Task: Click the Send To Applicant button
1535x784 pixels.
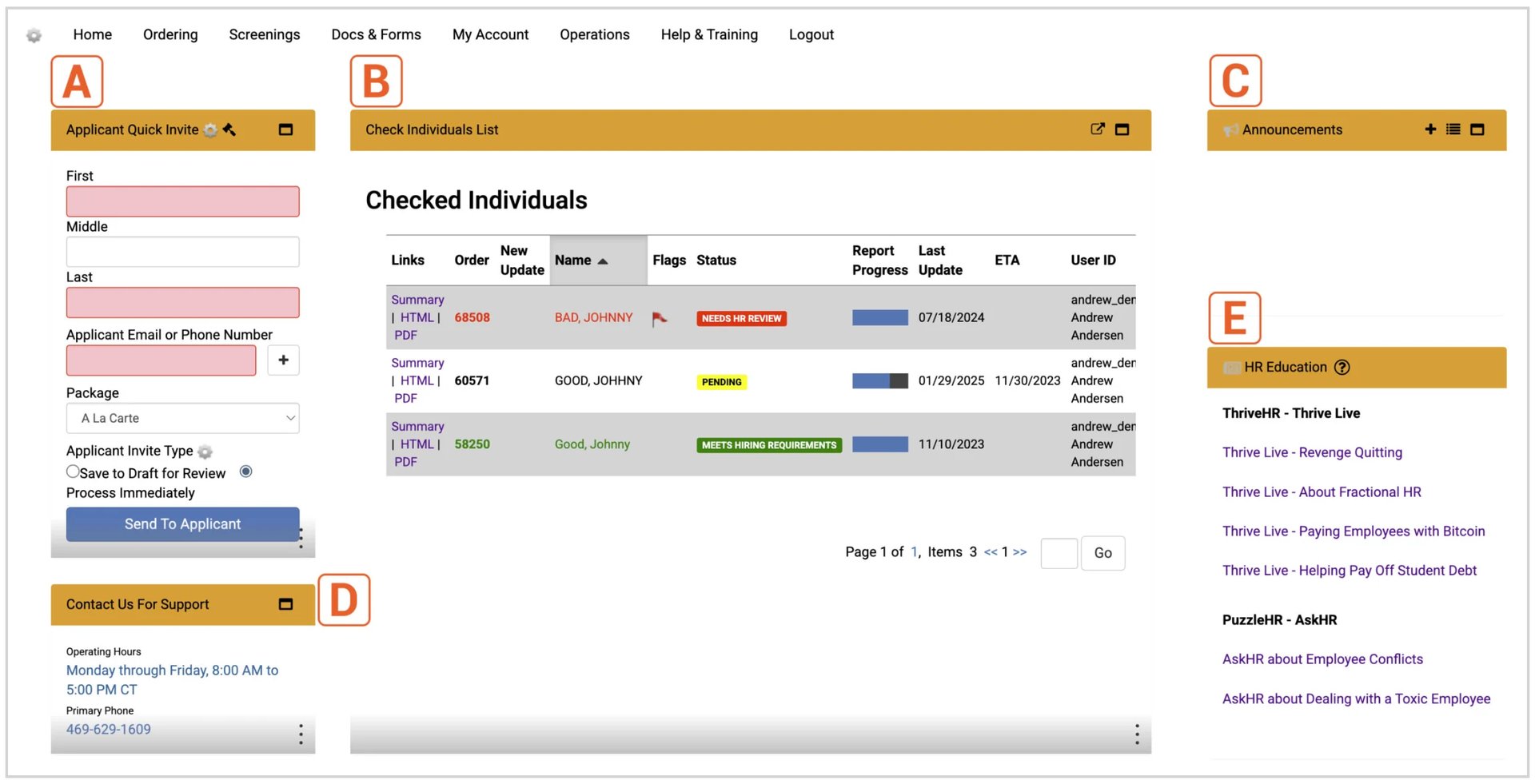Action: coord(183,524)
